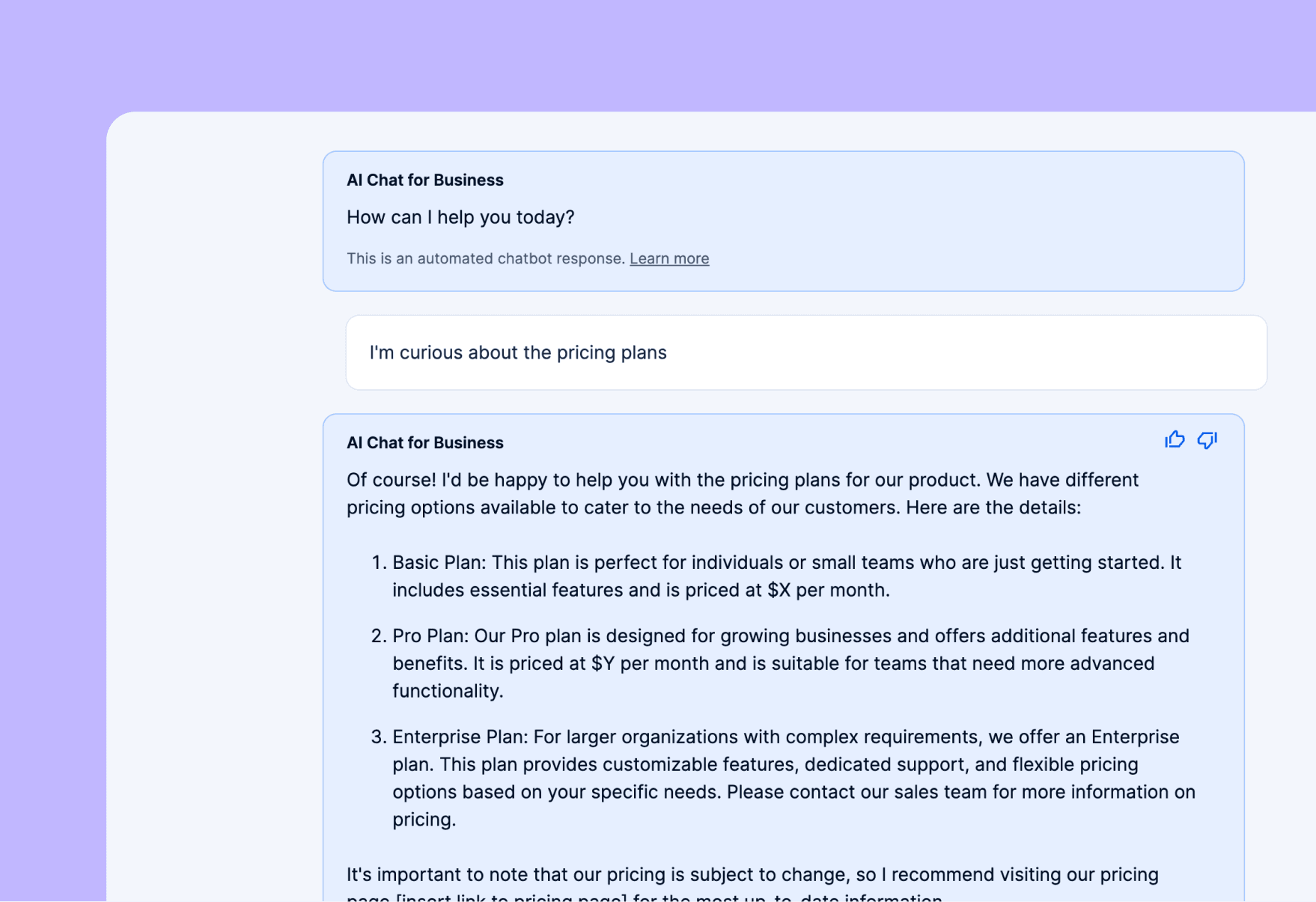Screen dimensions: 1316x902
Task: Select the Enterprise Plan list item
Action: coord(793,778)
